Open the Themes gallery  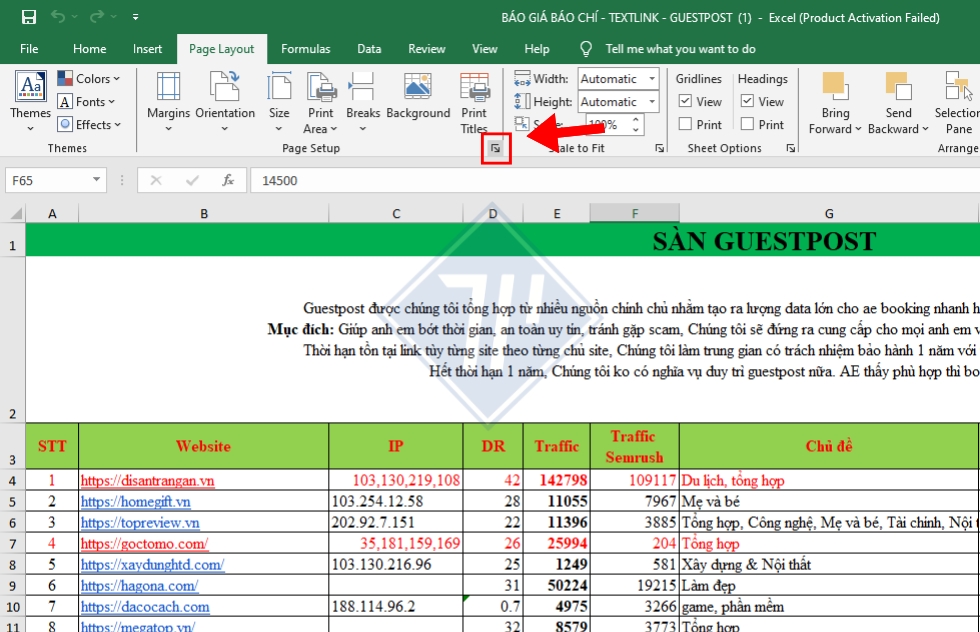click(29, 100)
